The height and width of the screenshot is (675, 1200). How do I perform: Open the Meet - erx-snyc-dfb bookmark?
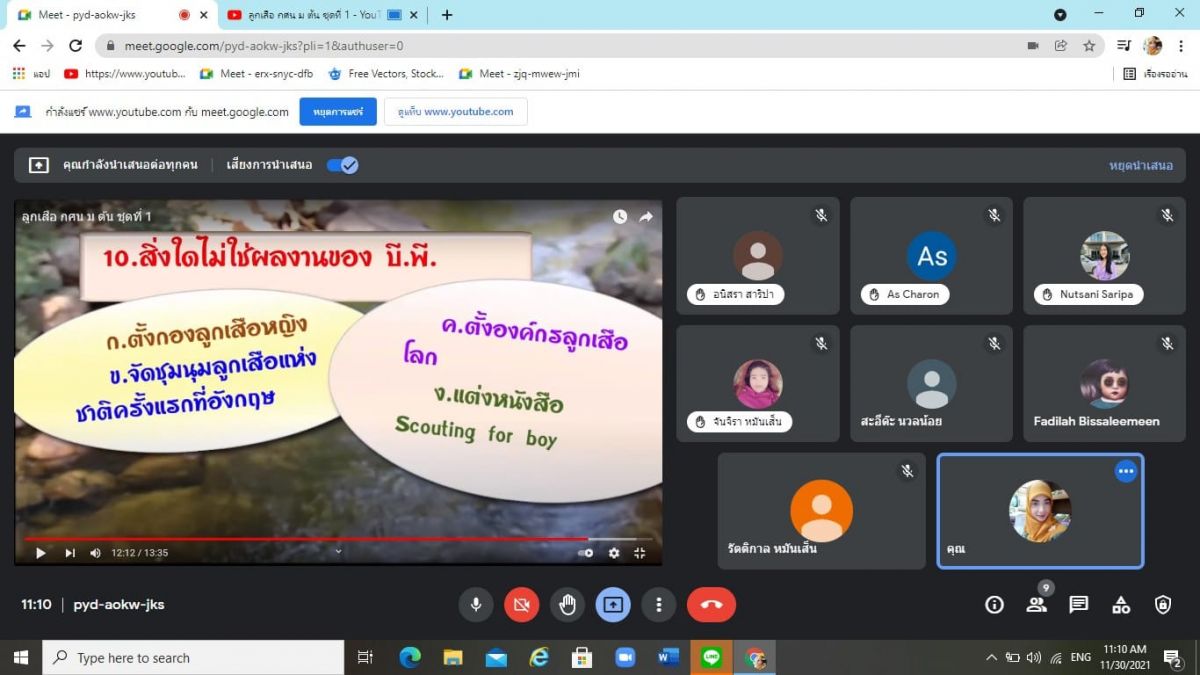256,74
